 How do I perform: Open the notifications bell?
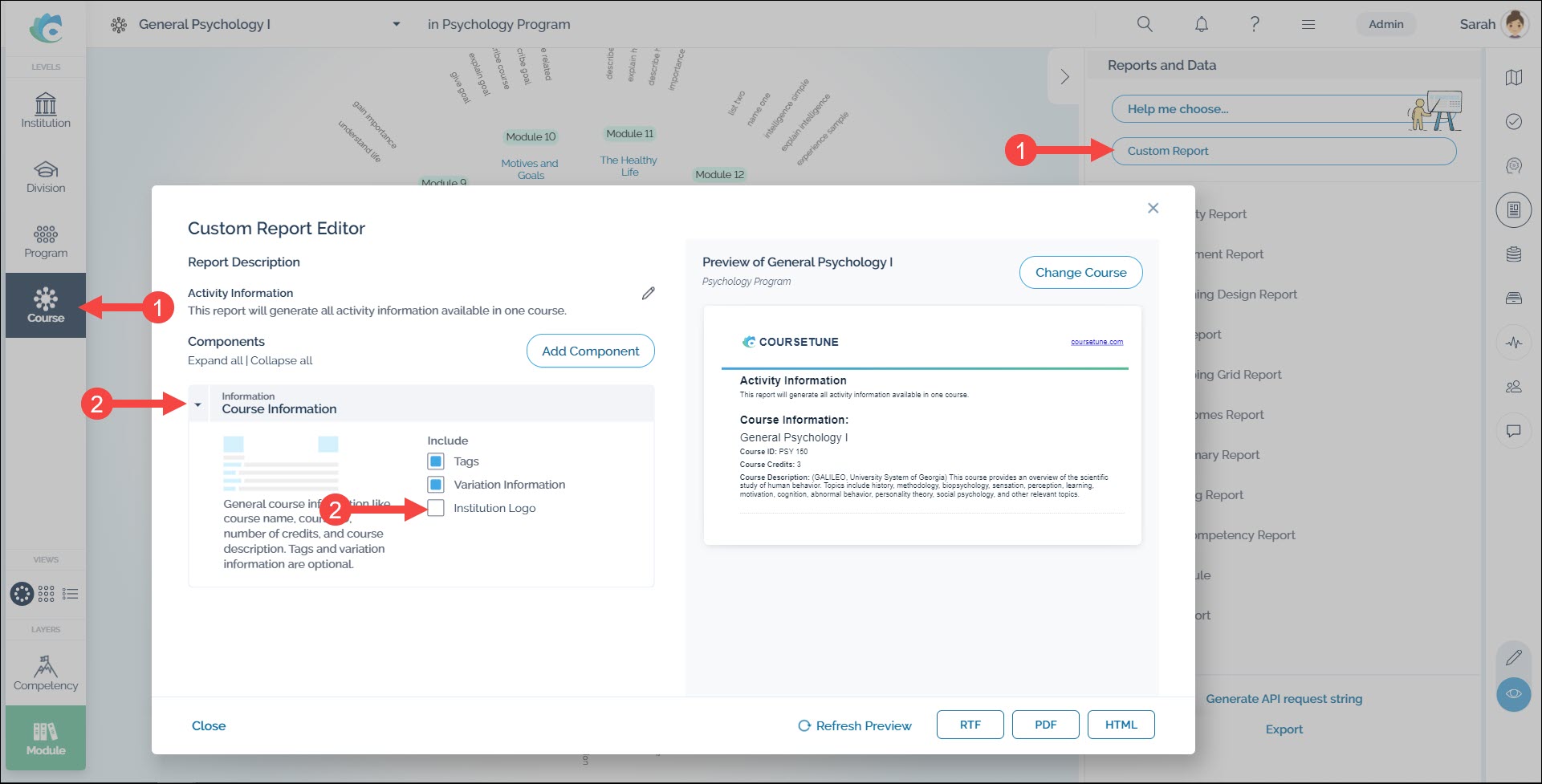1201,24
